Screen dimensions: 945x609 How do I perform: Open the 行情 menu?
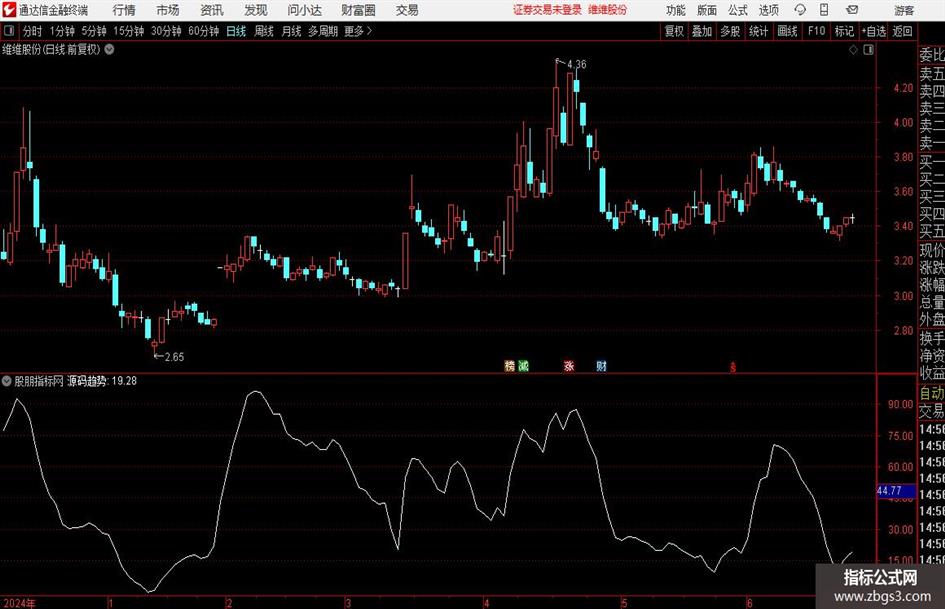[x=124, y=10]
